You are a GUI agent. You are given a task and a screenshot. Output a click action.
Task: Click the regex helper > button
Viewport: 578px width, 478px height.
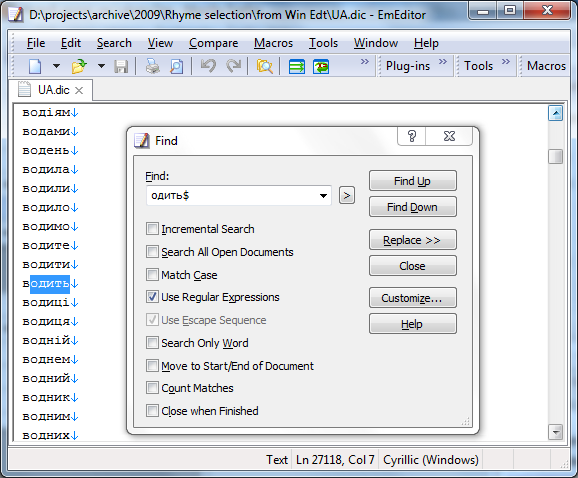(347, 195)
